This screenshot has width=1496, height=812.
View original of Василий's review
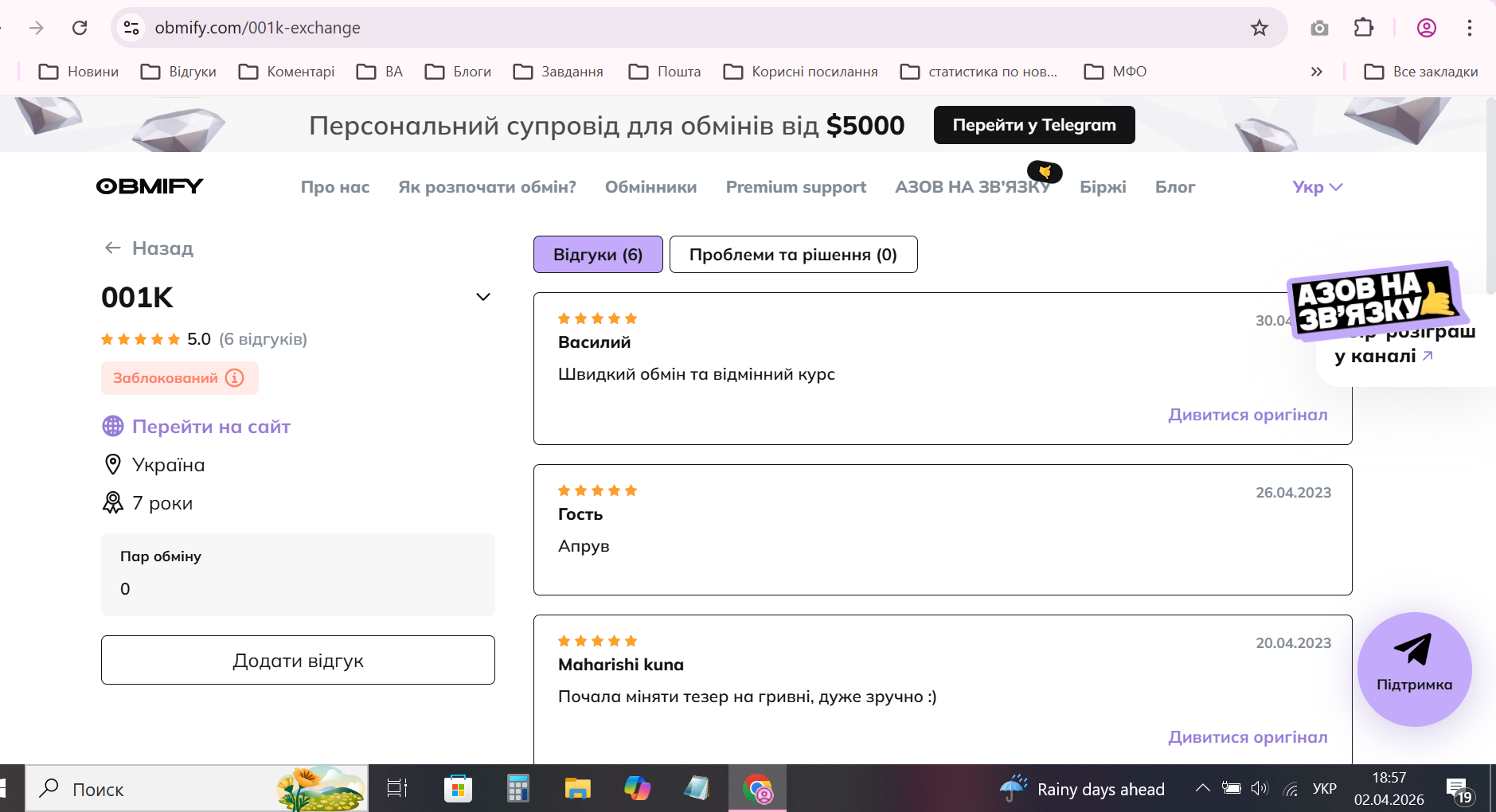pos(1248,415)
